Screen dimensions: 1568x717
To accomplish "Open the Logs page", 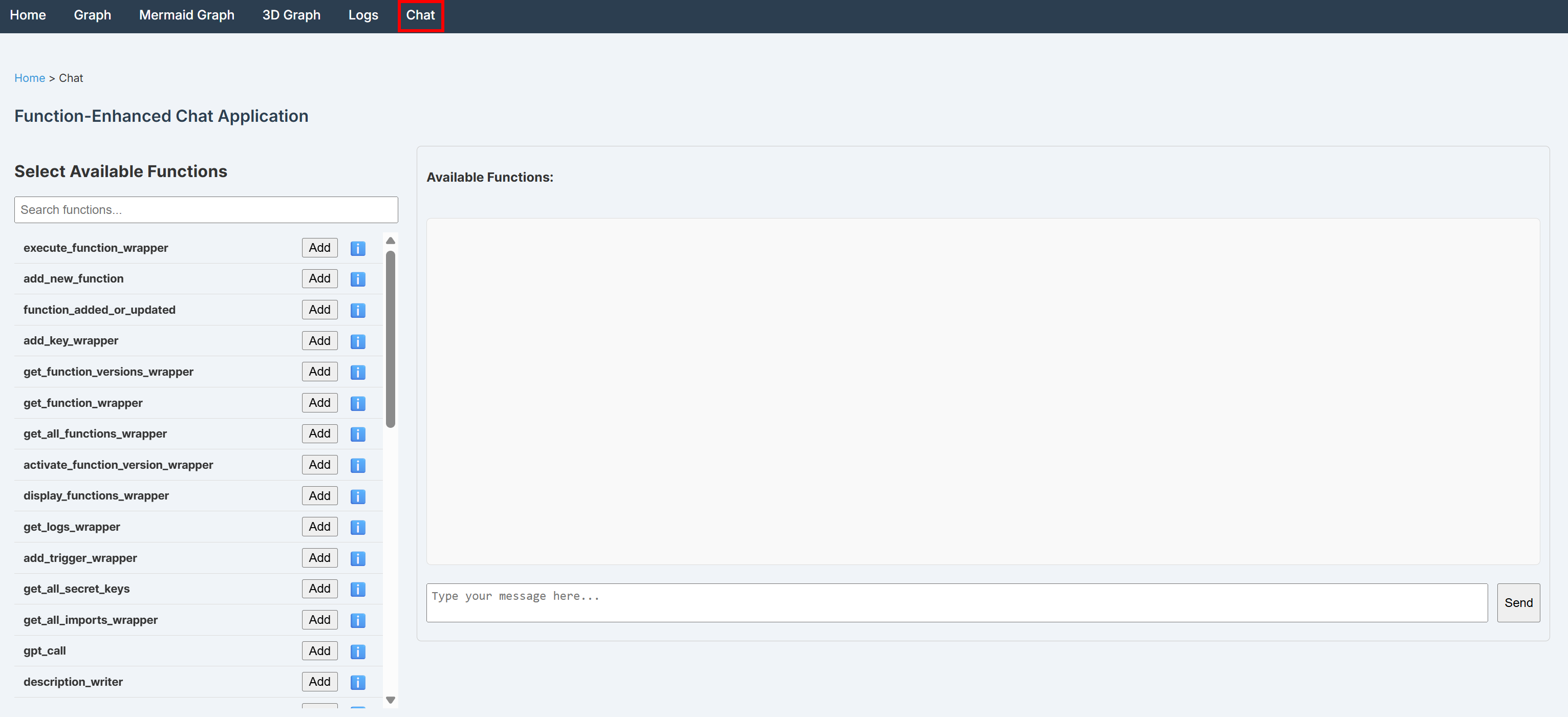I will [x=363, y=15].
